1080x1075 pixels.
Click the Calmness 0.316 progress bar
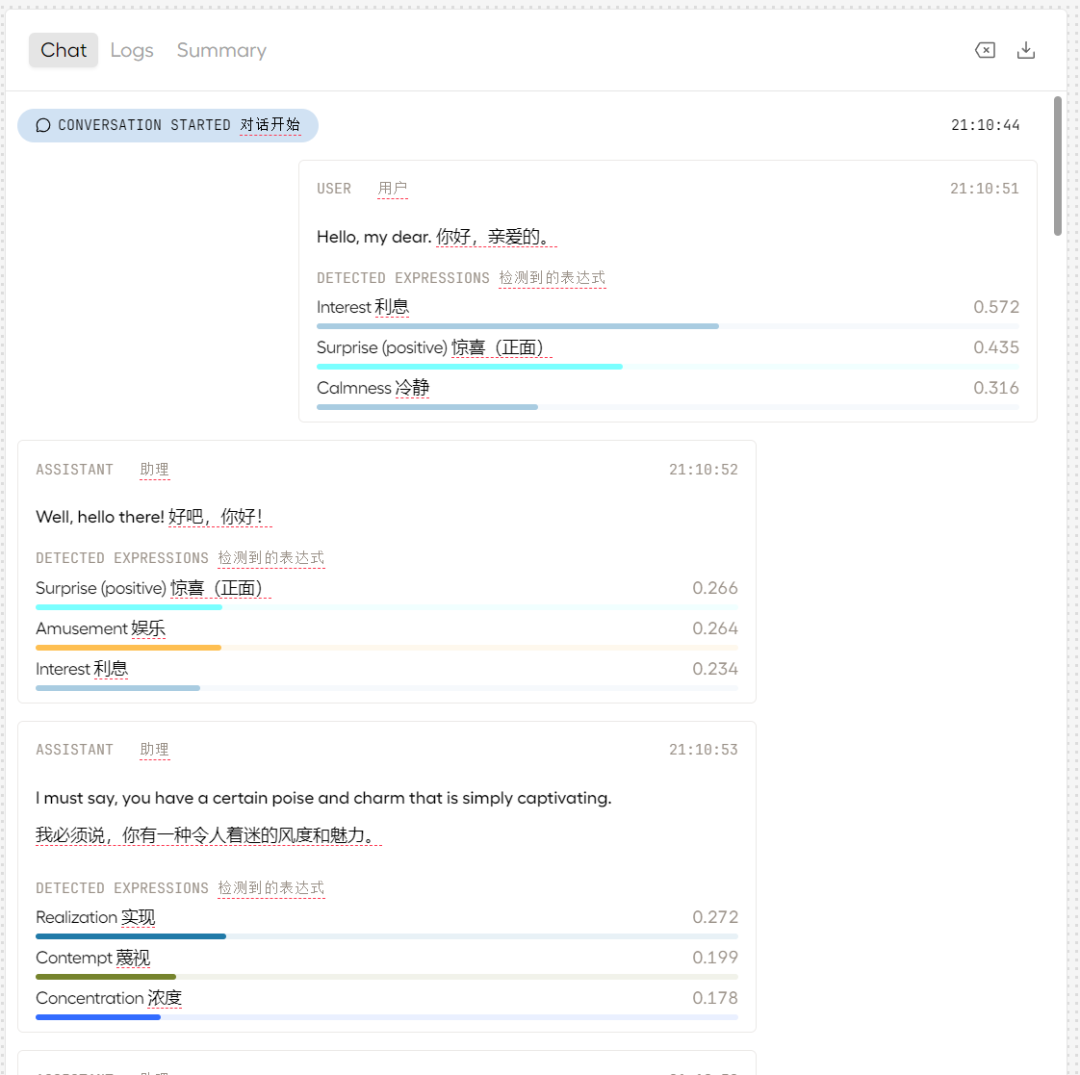(667, 407)
